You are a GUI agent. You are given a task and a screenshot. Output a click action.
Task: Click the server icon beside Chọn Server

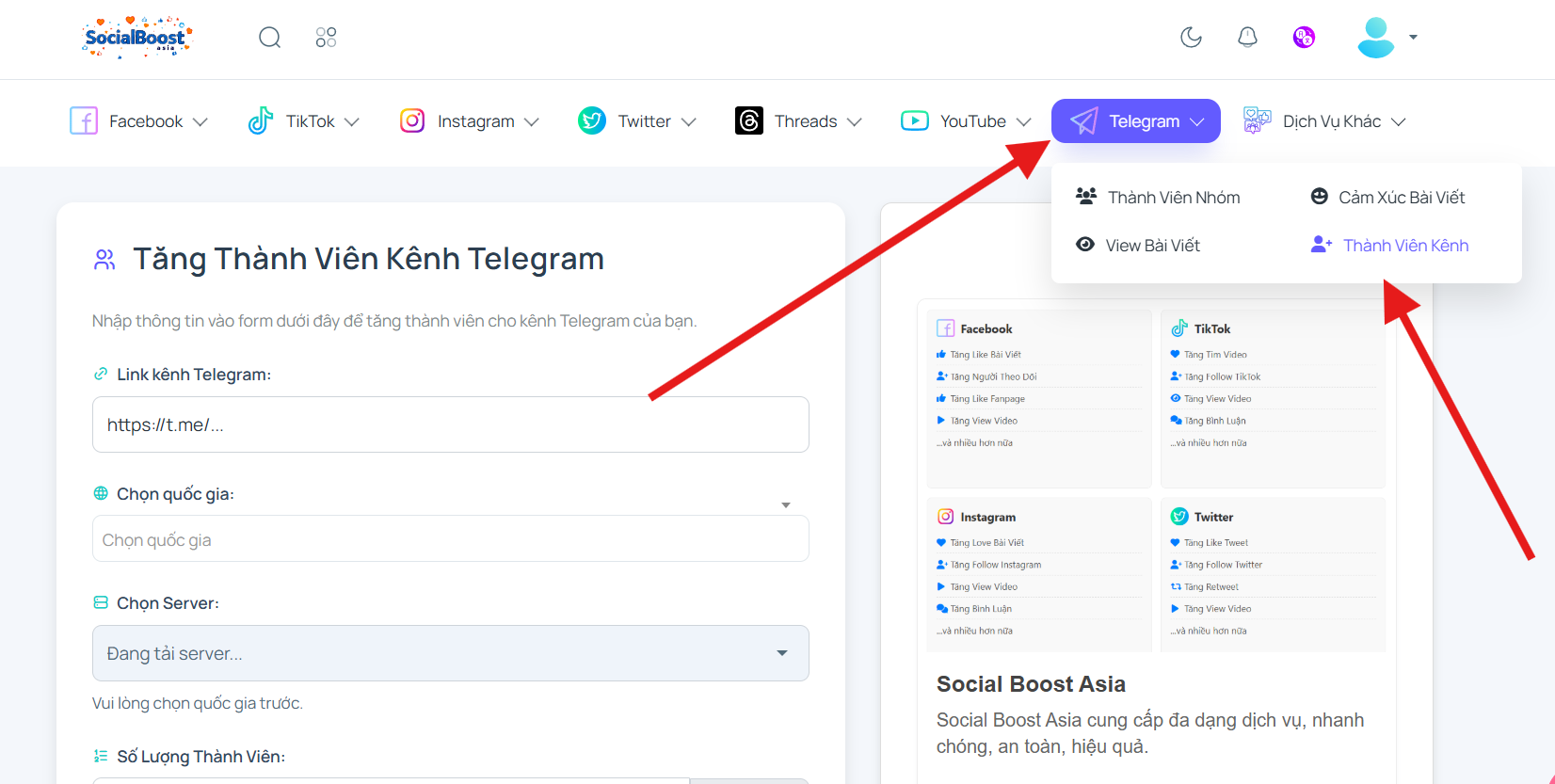[101, 602]
